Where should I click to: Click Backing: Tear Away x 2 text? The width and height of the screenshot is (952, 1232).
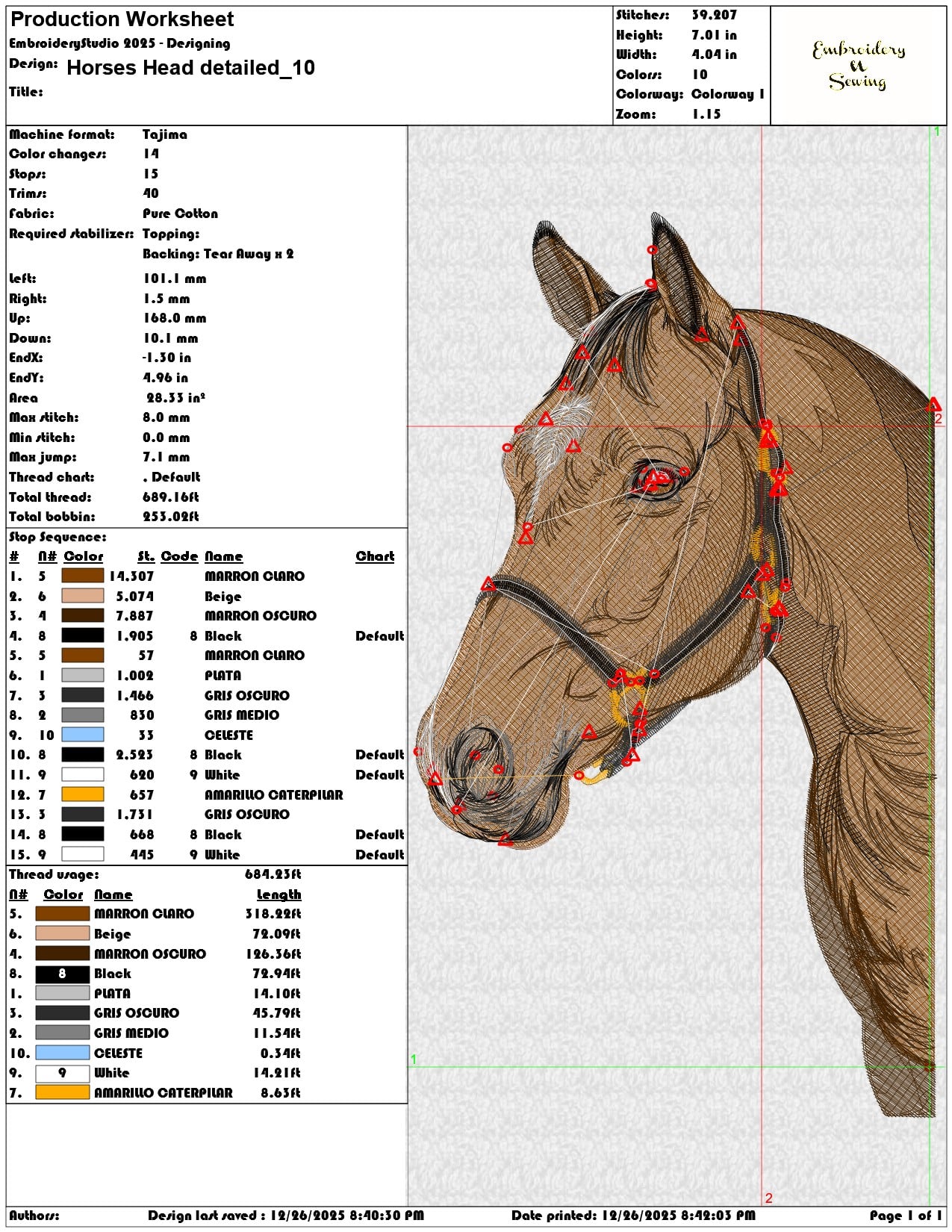tap(218, 254)
